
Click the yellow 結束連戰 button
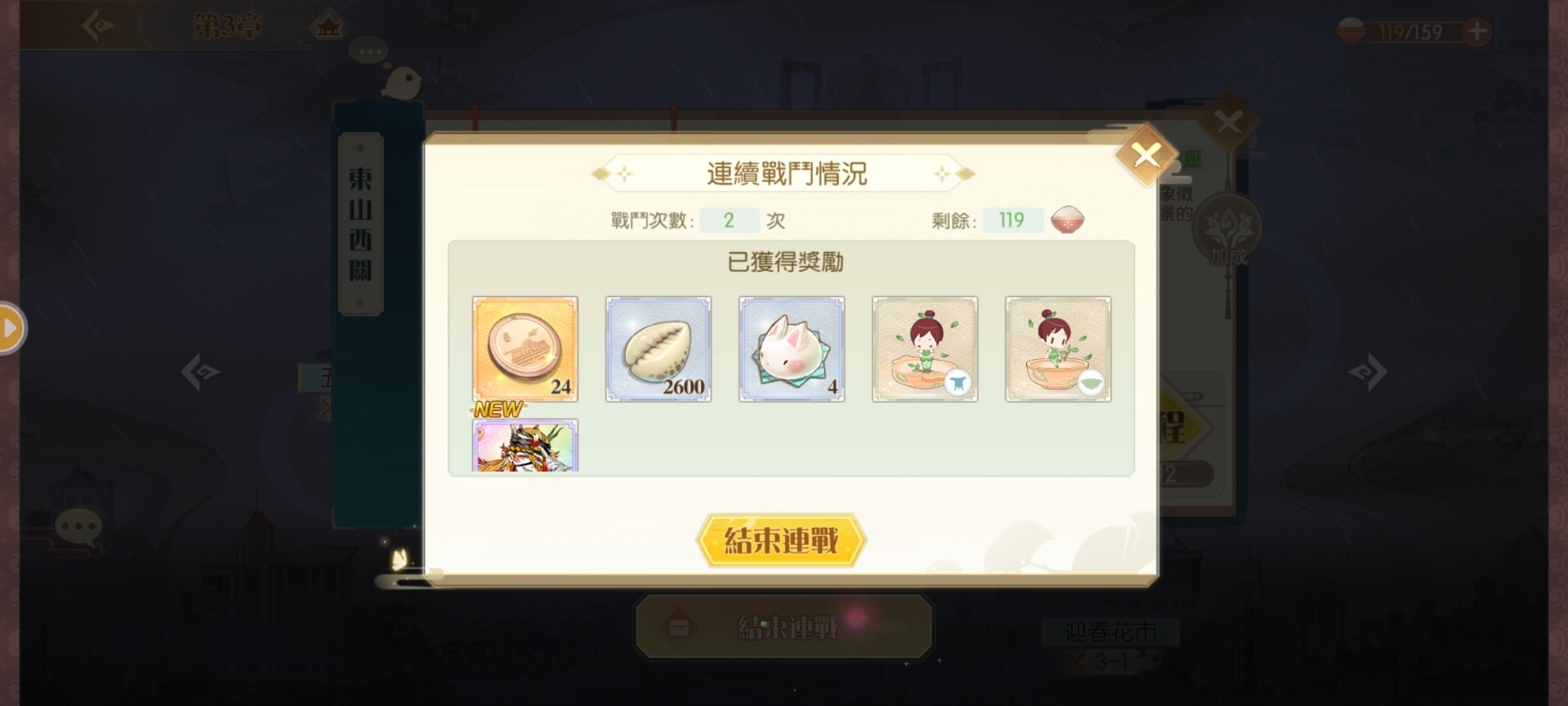point(781,541)
